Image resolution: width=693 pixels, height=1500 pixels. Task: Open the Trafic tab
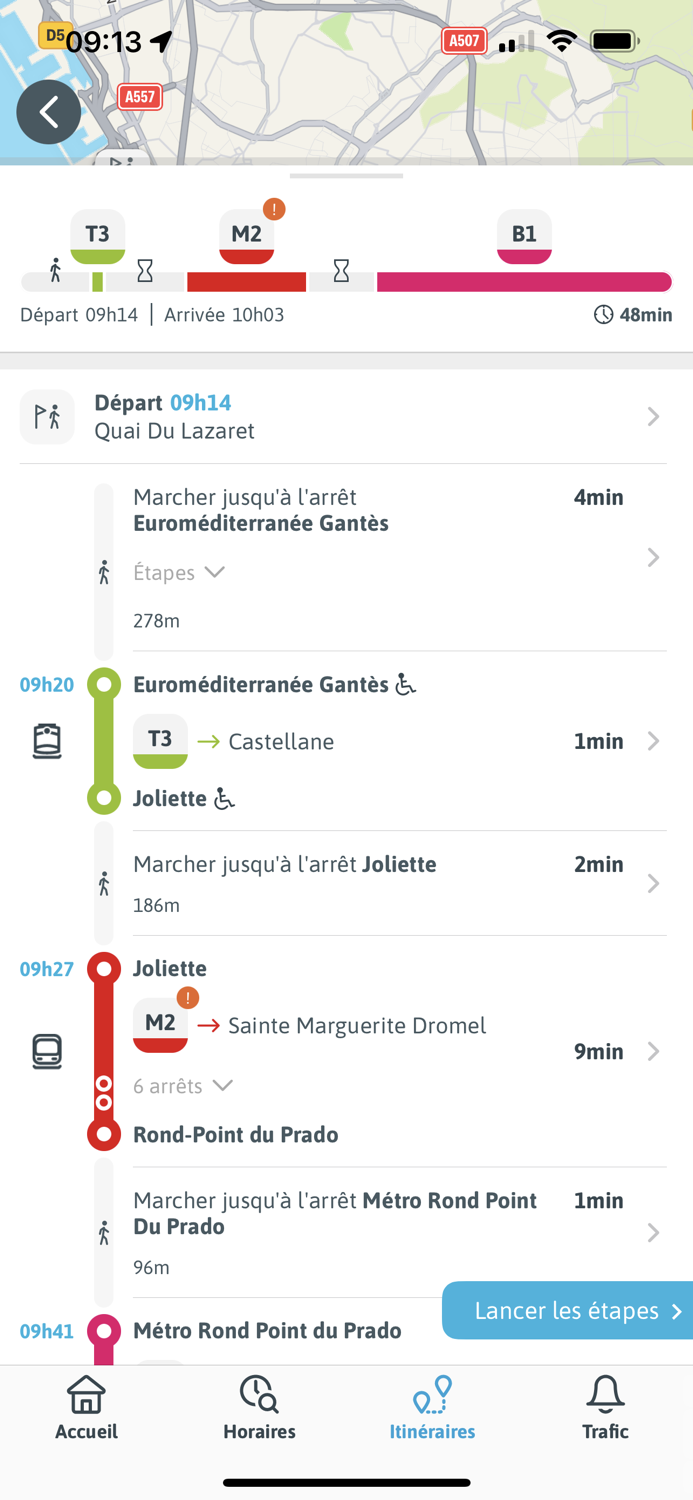coord(605,1407)
